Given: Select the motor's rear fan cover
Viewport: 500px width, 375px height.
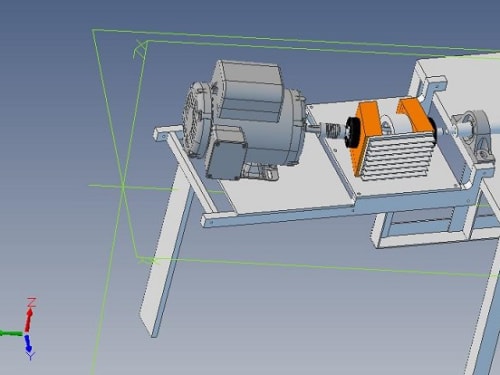Looking at the screenshot, I should coord(196,119).
